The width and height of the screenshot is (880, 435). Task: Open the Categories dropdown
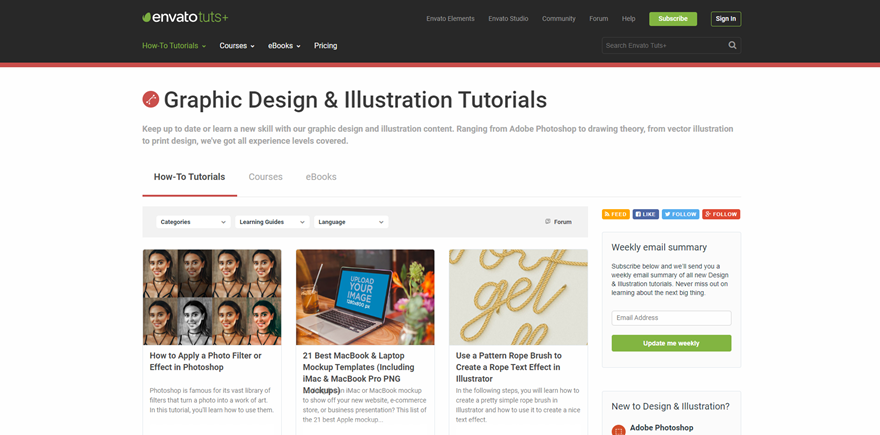[x=193, y=222]
